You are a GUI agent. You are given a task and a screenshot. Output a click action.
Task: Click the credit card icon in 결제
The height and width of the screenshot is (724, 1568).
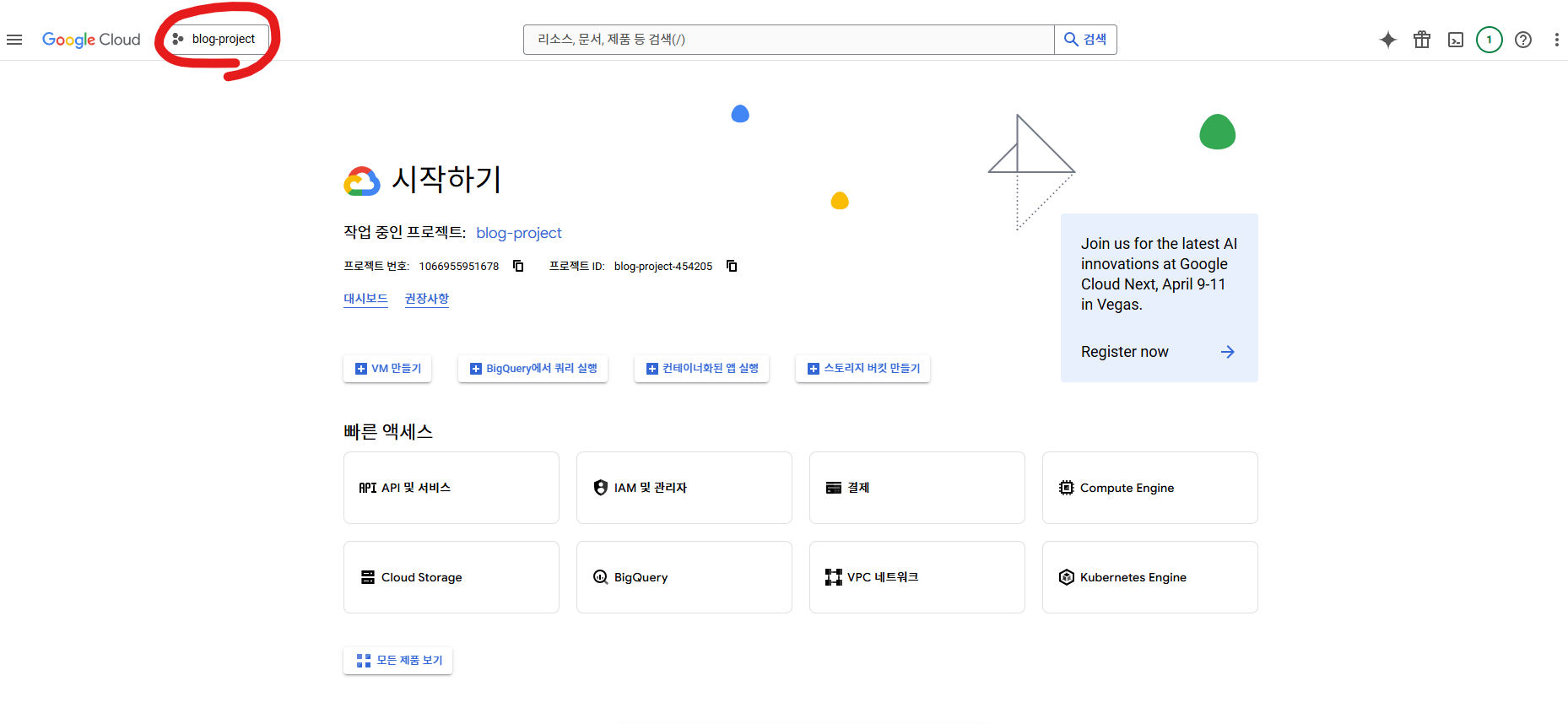(x=834, y=488)
